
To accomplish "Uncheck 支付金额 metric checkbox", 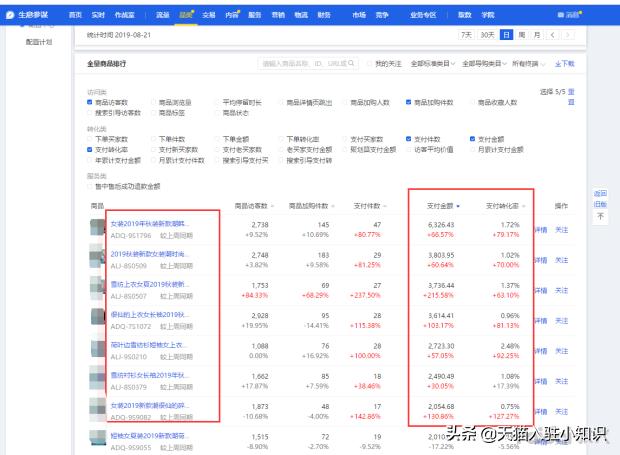I will 473,139.
